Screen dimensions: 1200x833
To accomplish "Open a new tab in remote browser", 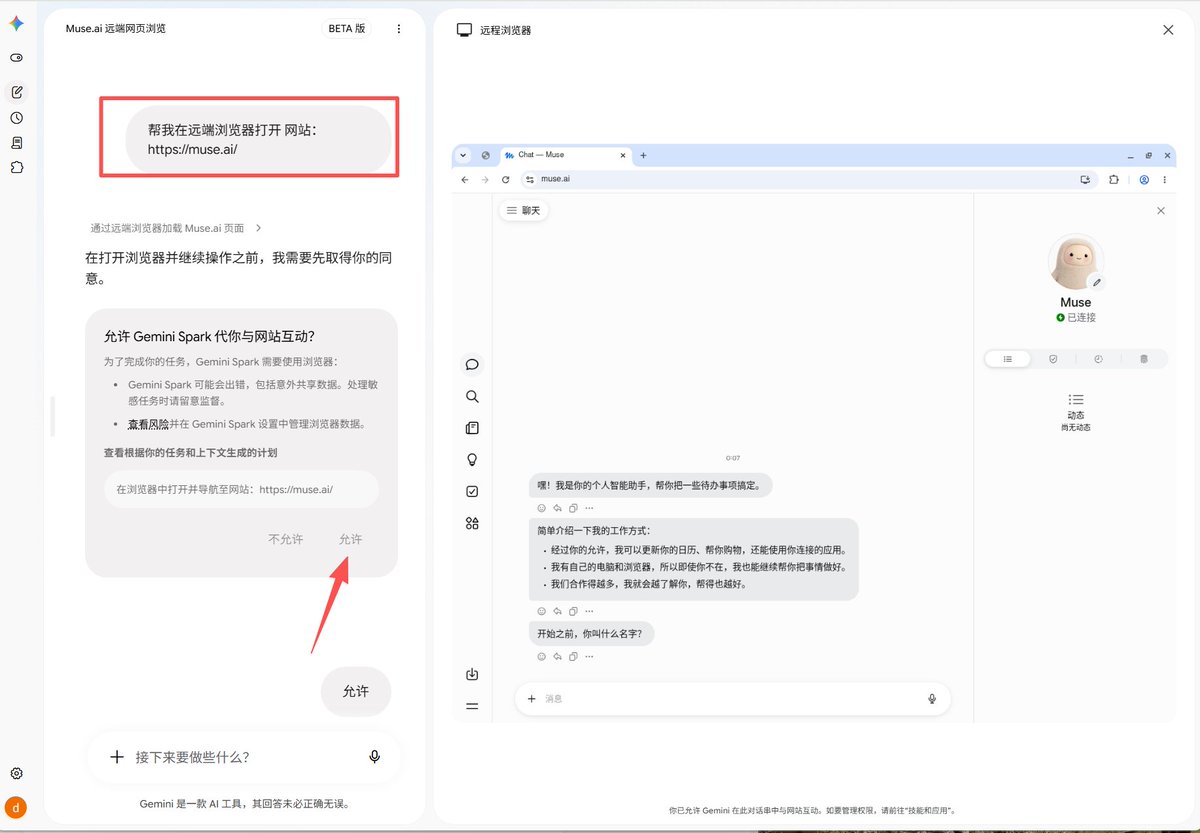I will pos(643,155).
